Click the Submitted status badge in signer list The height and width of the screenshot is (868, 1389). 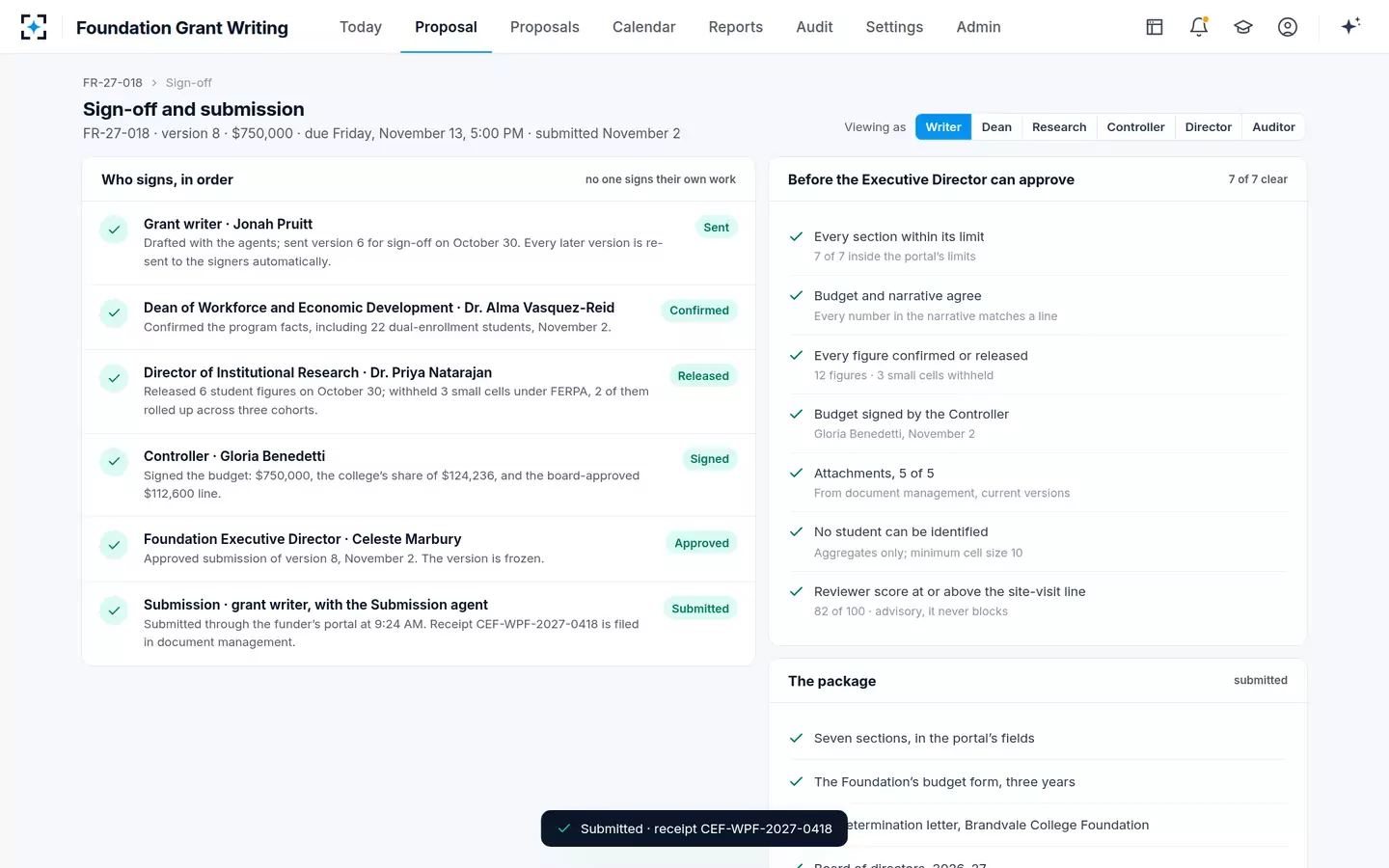700,609
